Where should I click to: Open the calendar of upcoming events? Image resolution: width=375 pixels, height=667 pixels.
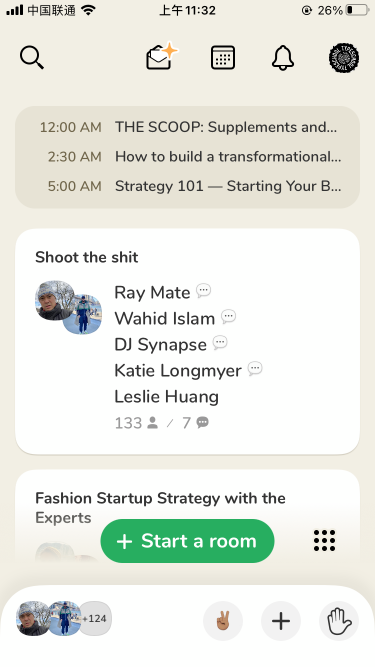(223, 57)
